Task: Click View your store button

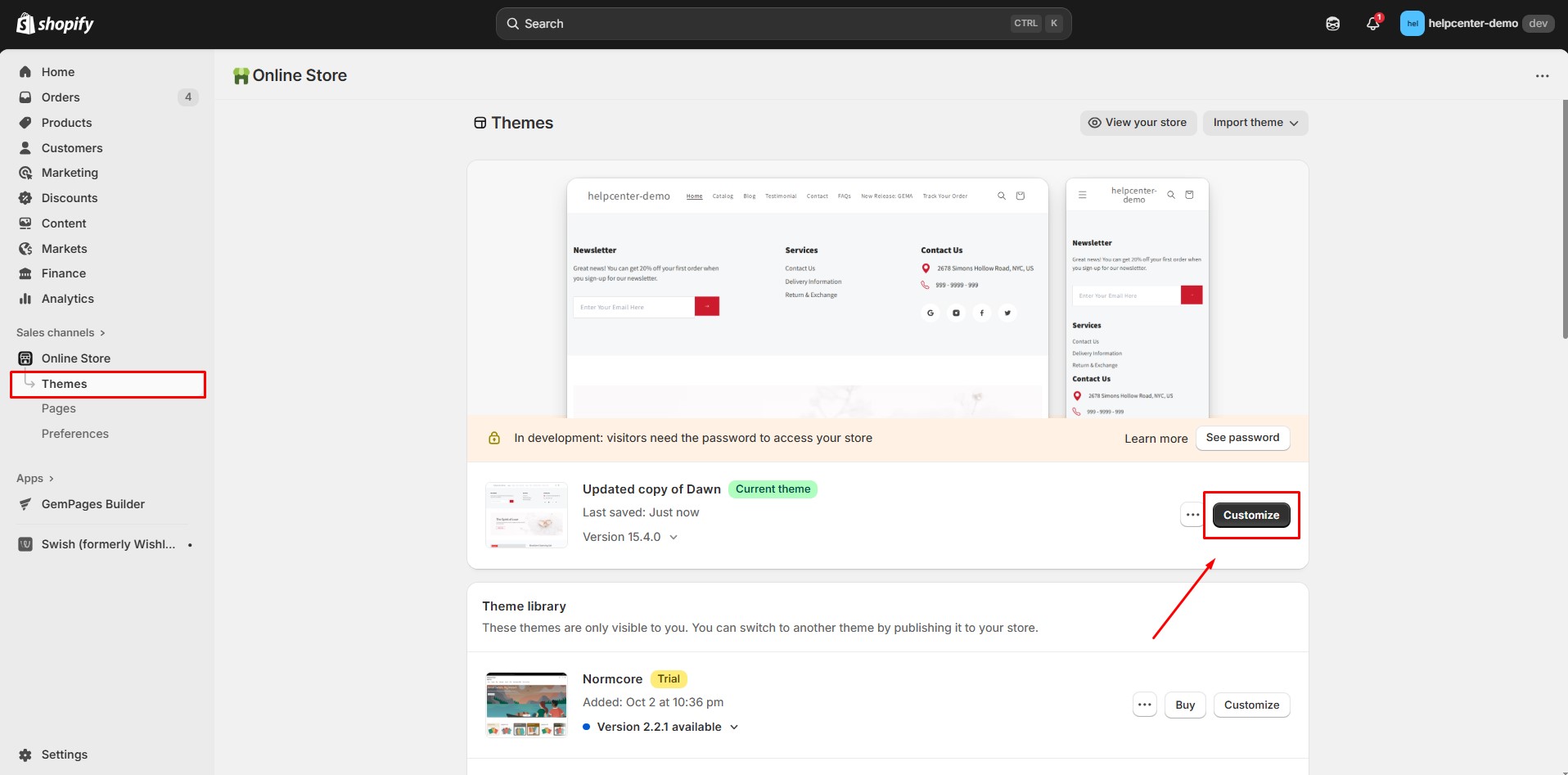Action: coord(1138,123)
